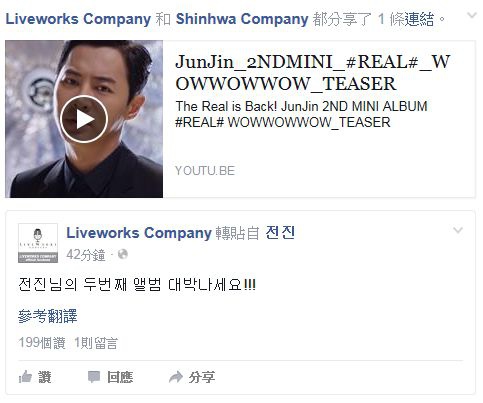Click the comment speech bubble icon
The width and height of the screenshot is (483, 403).
(94, 377)
